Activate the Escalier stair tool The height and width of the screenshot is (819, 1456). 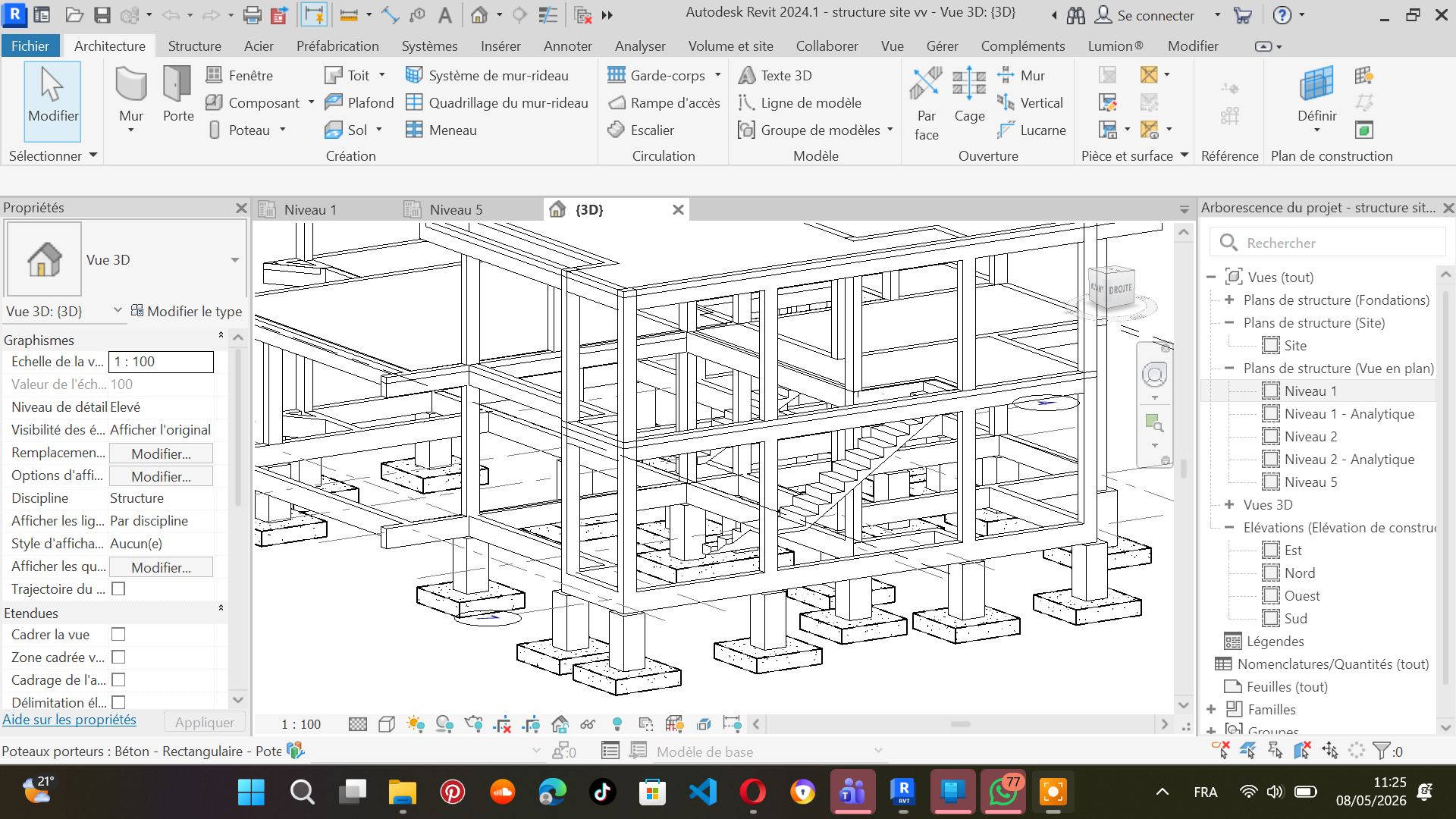click(x=642, y=130)
